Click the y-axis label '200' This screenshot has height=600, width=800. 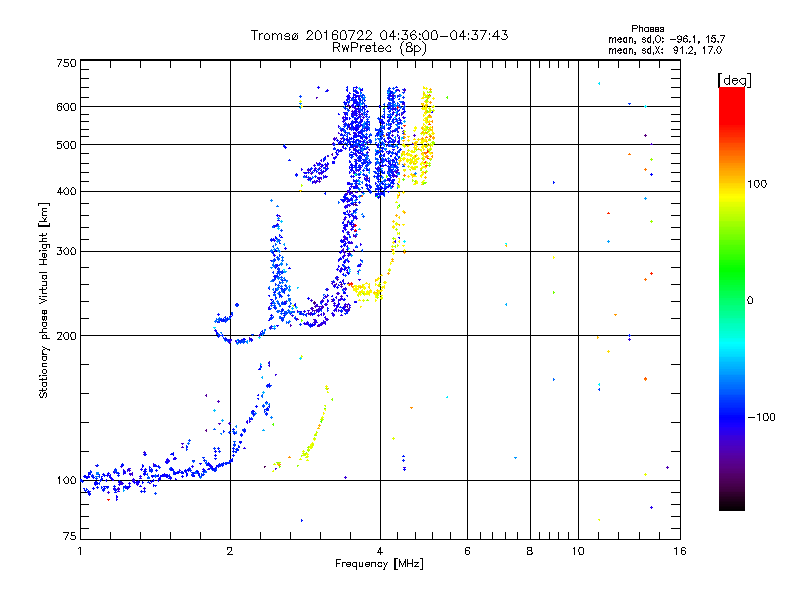point(66,336)
